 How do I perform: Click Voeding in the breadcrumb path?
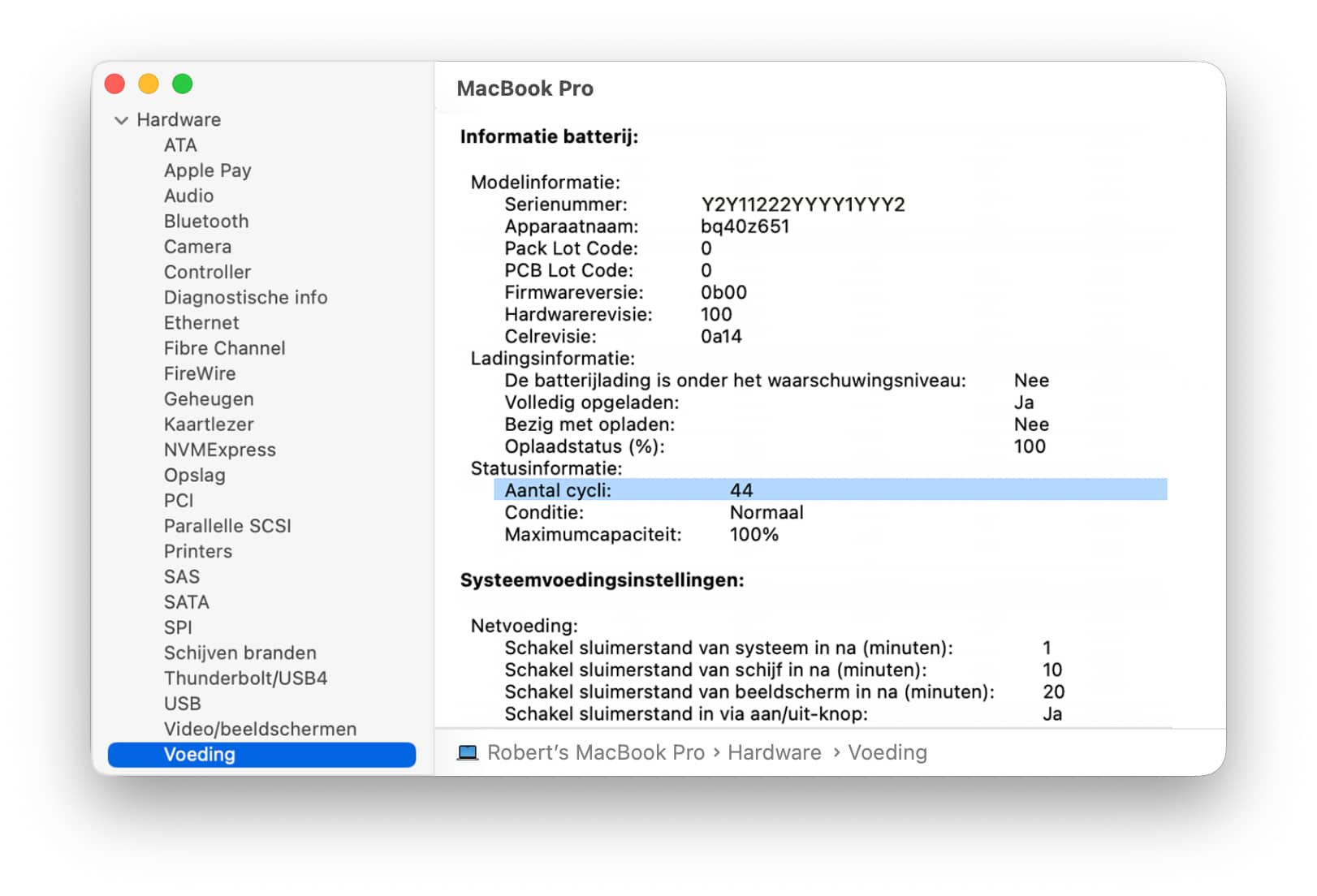(887, 752)
